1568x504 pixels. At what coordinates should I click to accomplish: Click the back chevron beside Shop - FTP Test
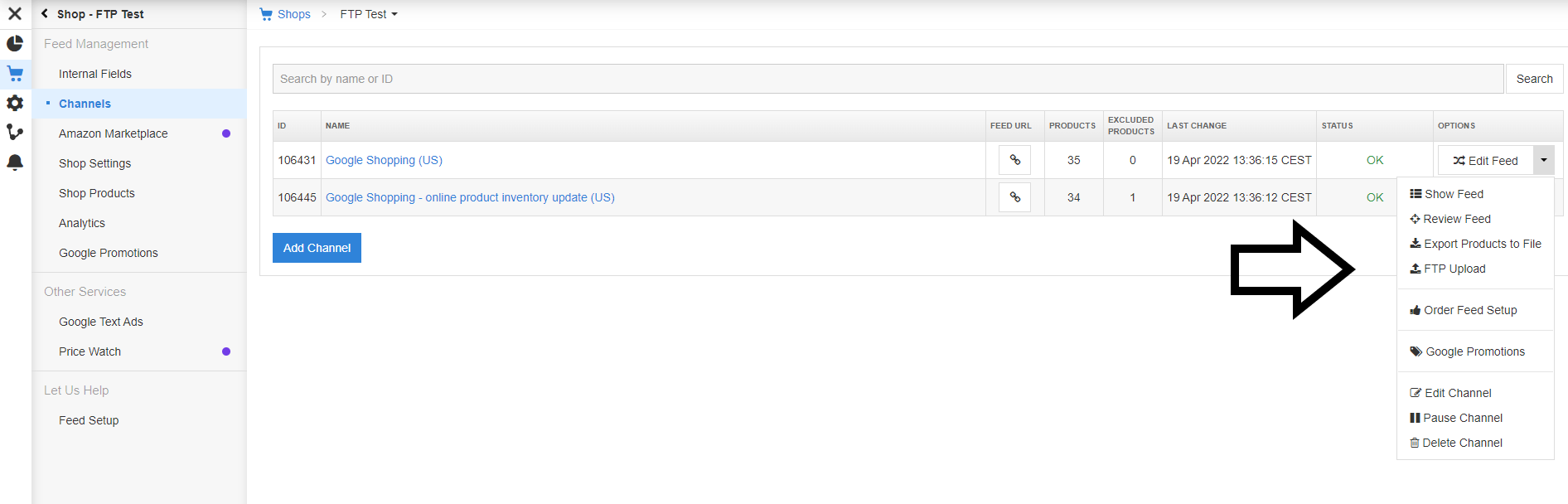(x=45, y=14)
